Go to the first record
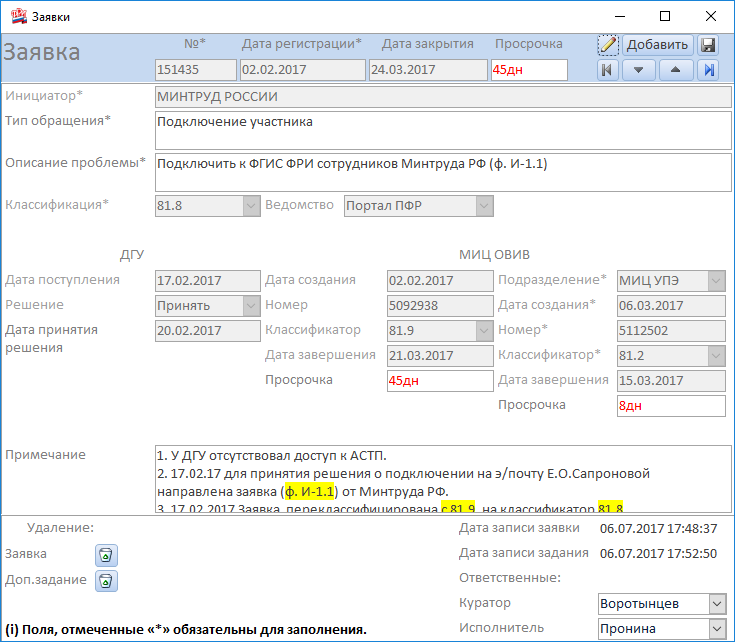Viewport: 735px width, 642px height. pyautogui.click(x=608, y=70)
